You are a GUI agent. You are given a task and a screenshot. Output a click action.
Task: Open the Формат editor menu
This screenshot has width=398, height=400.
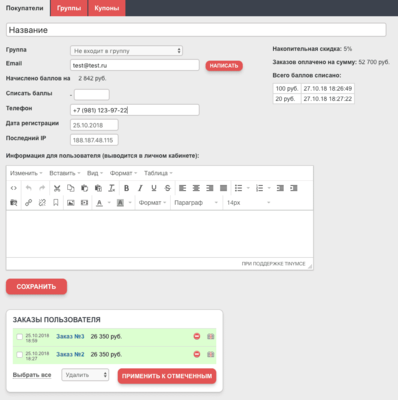[123, 173]
